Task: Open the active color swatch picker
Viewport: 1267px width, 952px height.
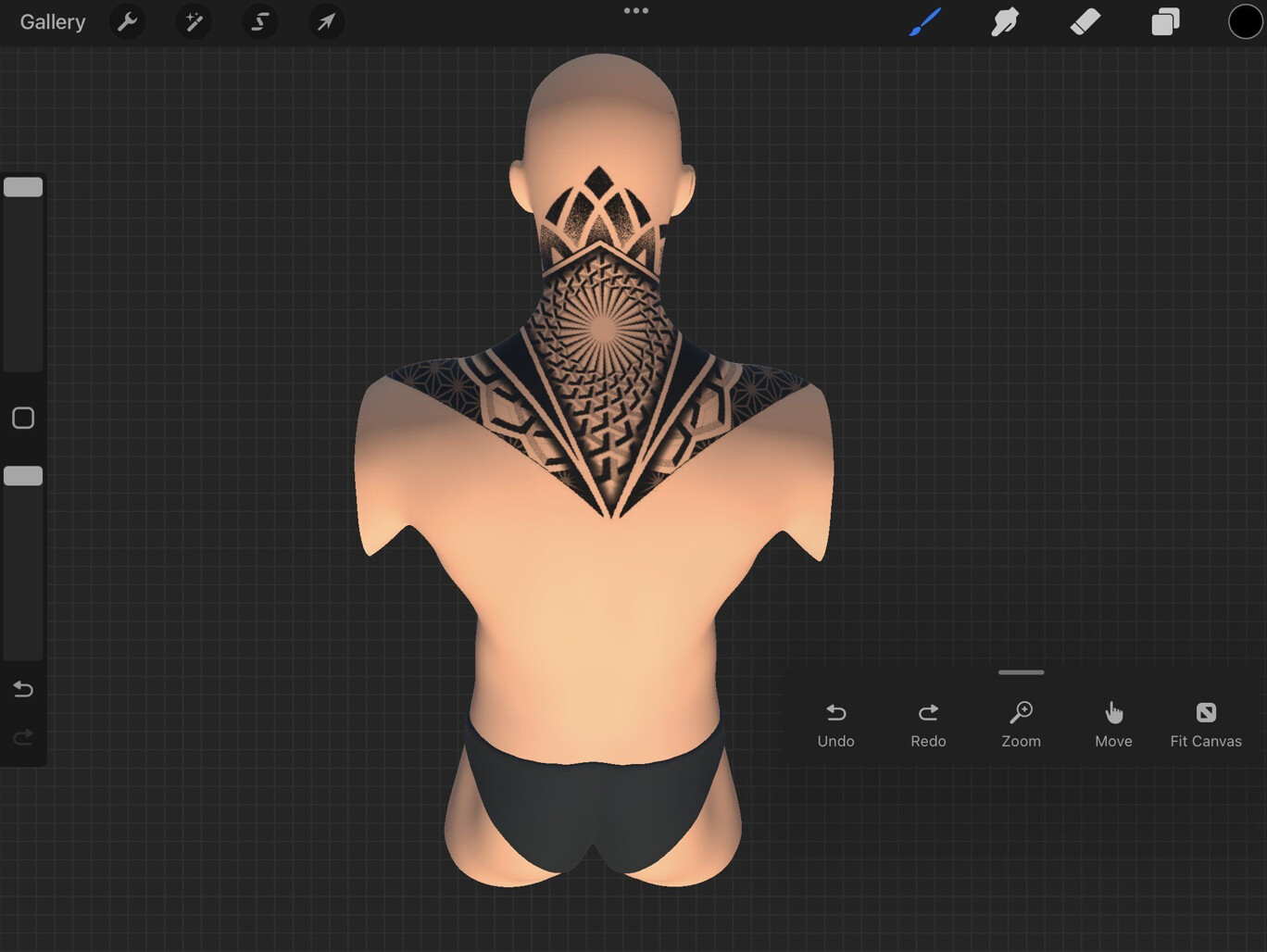Action: (1245, 21)
